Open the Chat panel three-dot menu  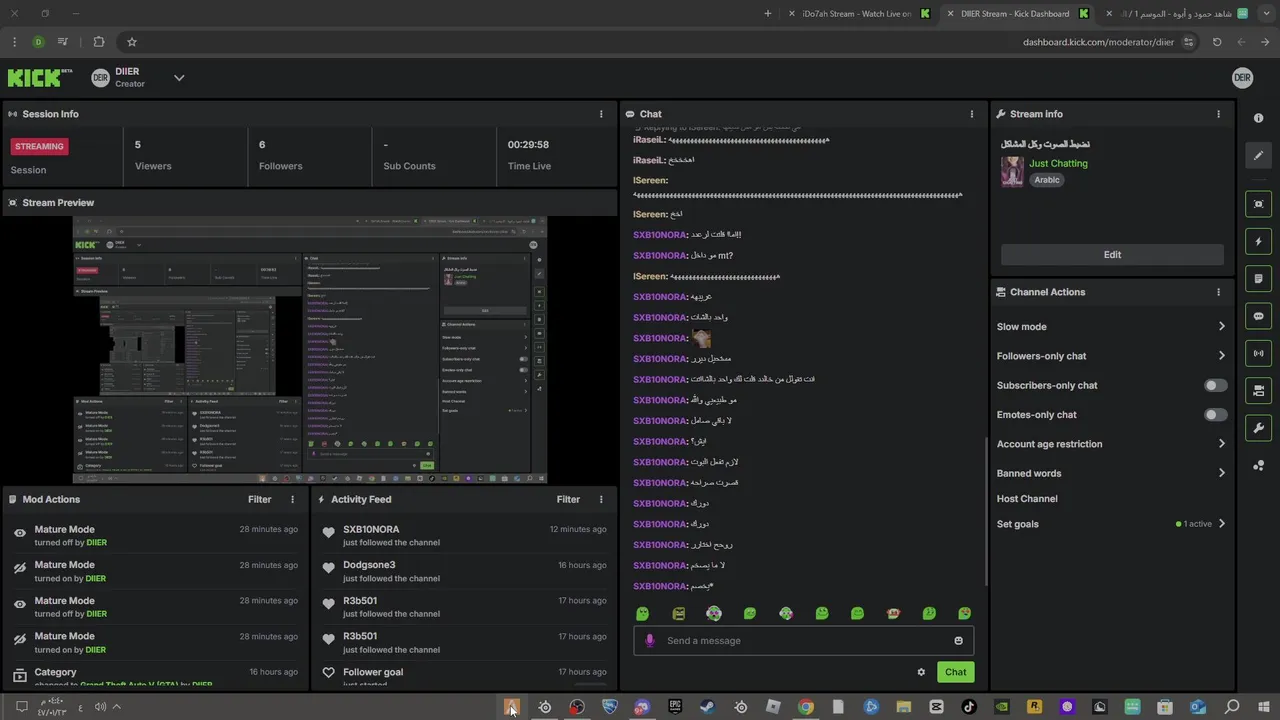tap(971, 114)
